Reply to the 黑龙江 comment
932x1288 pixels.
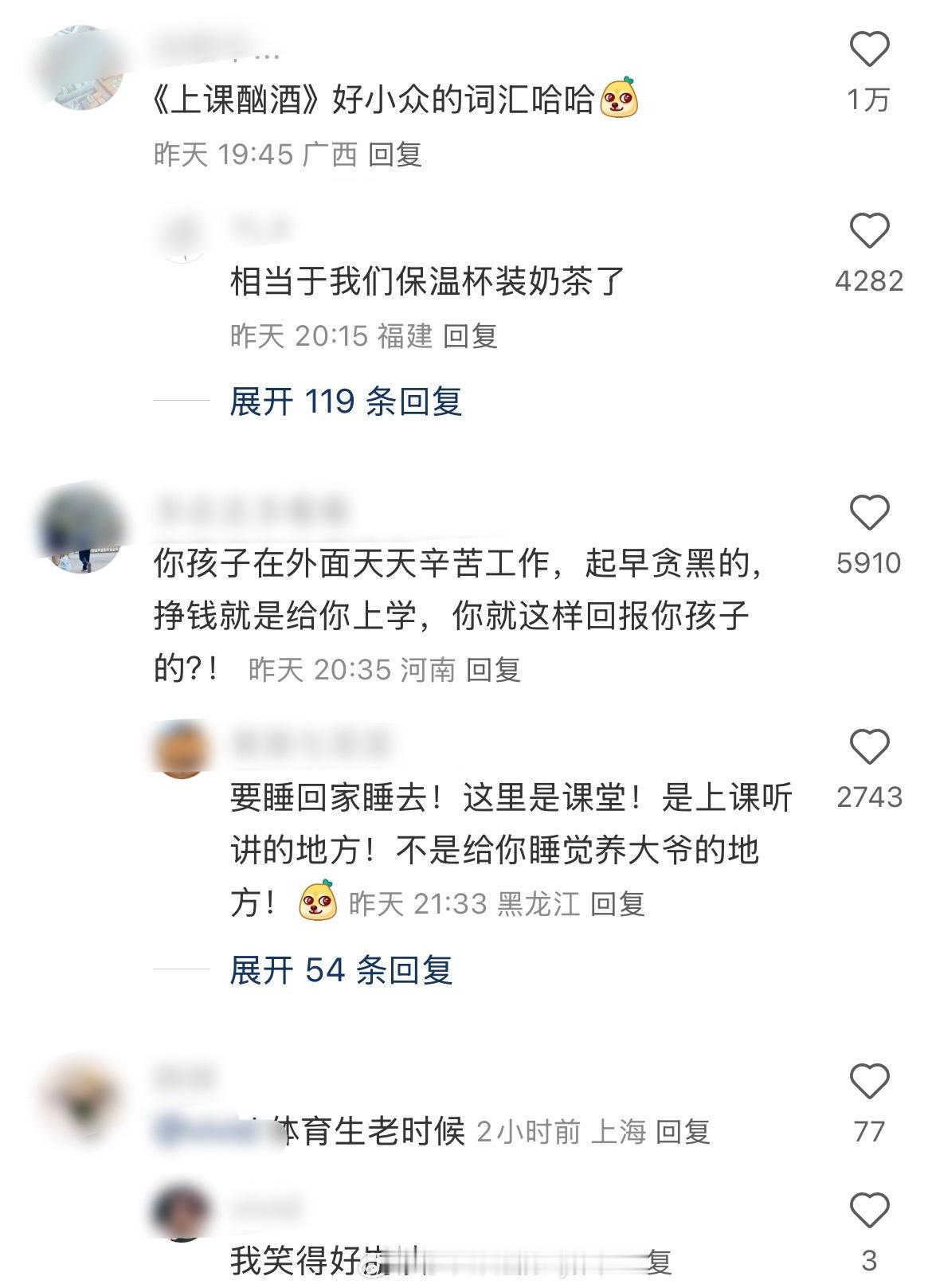[x=618, y=904]
